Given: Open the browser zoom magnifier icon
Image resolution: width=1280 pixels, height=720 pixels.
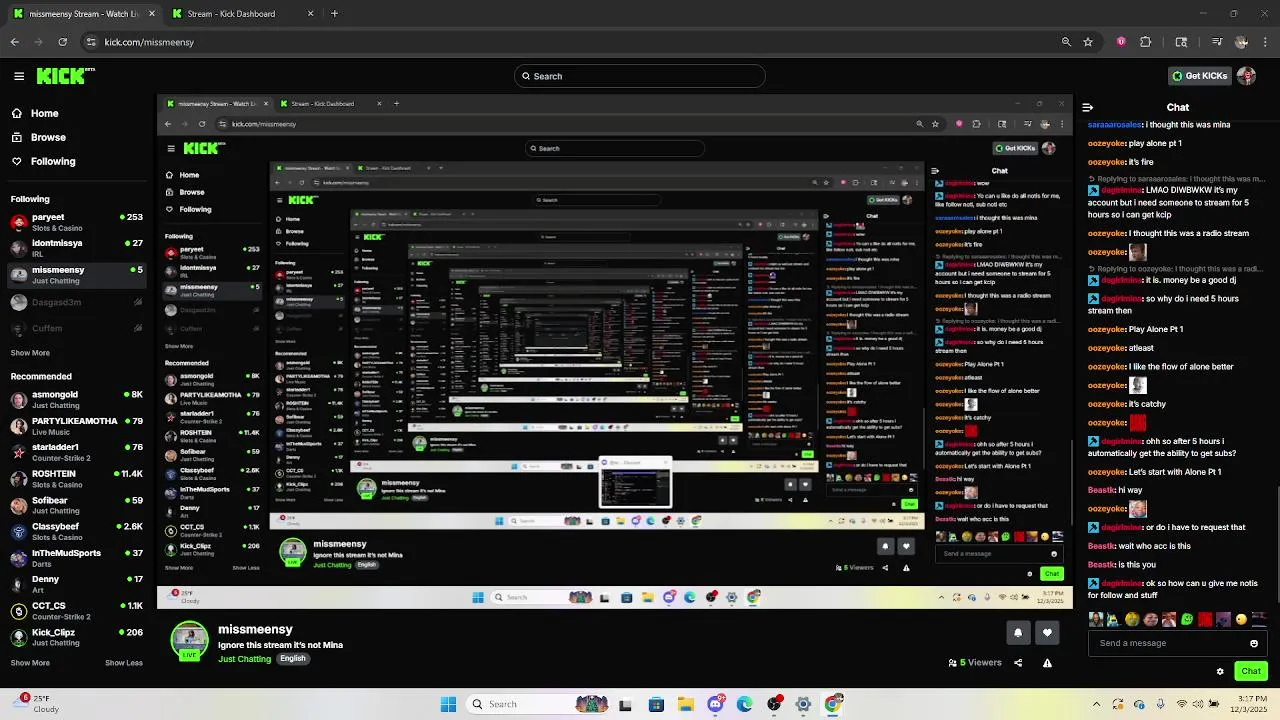Looking at the screenshot, I should (1066, 42).
